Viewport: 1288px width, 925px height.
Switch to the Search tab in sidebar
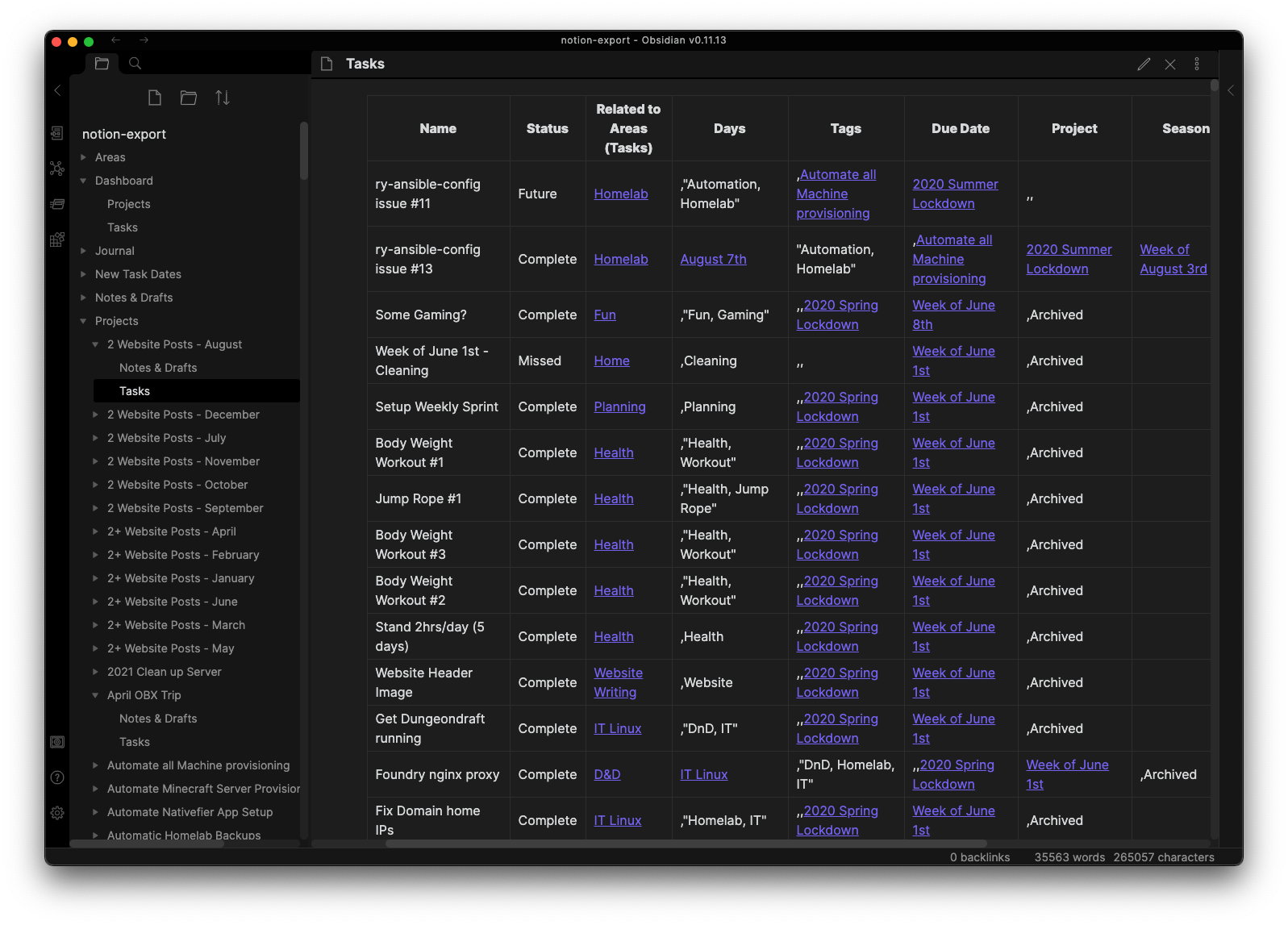click(135, 64)
